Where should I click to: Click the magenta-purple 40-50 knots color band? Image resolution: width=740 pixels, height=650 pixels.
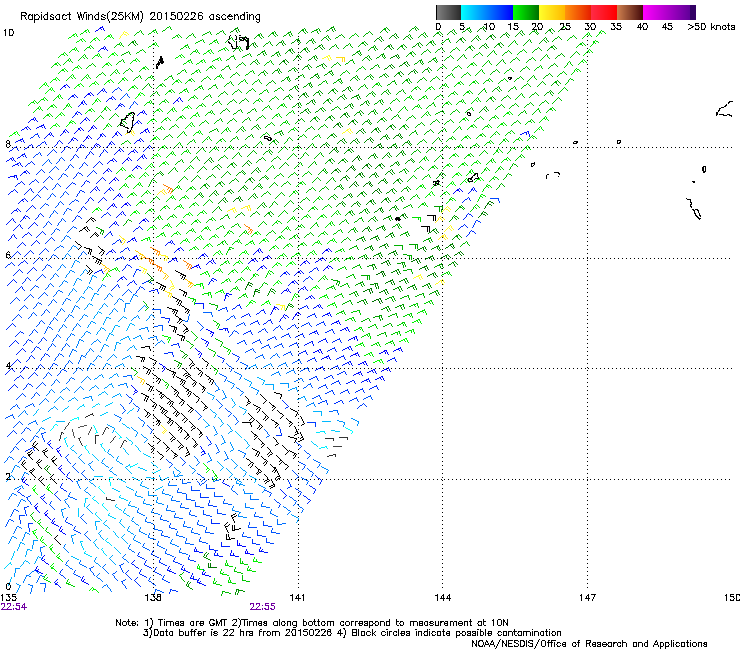(x=669, y=12)
